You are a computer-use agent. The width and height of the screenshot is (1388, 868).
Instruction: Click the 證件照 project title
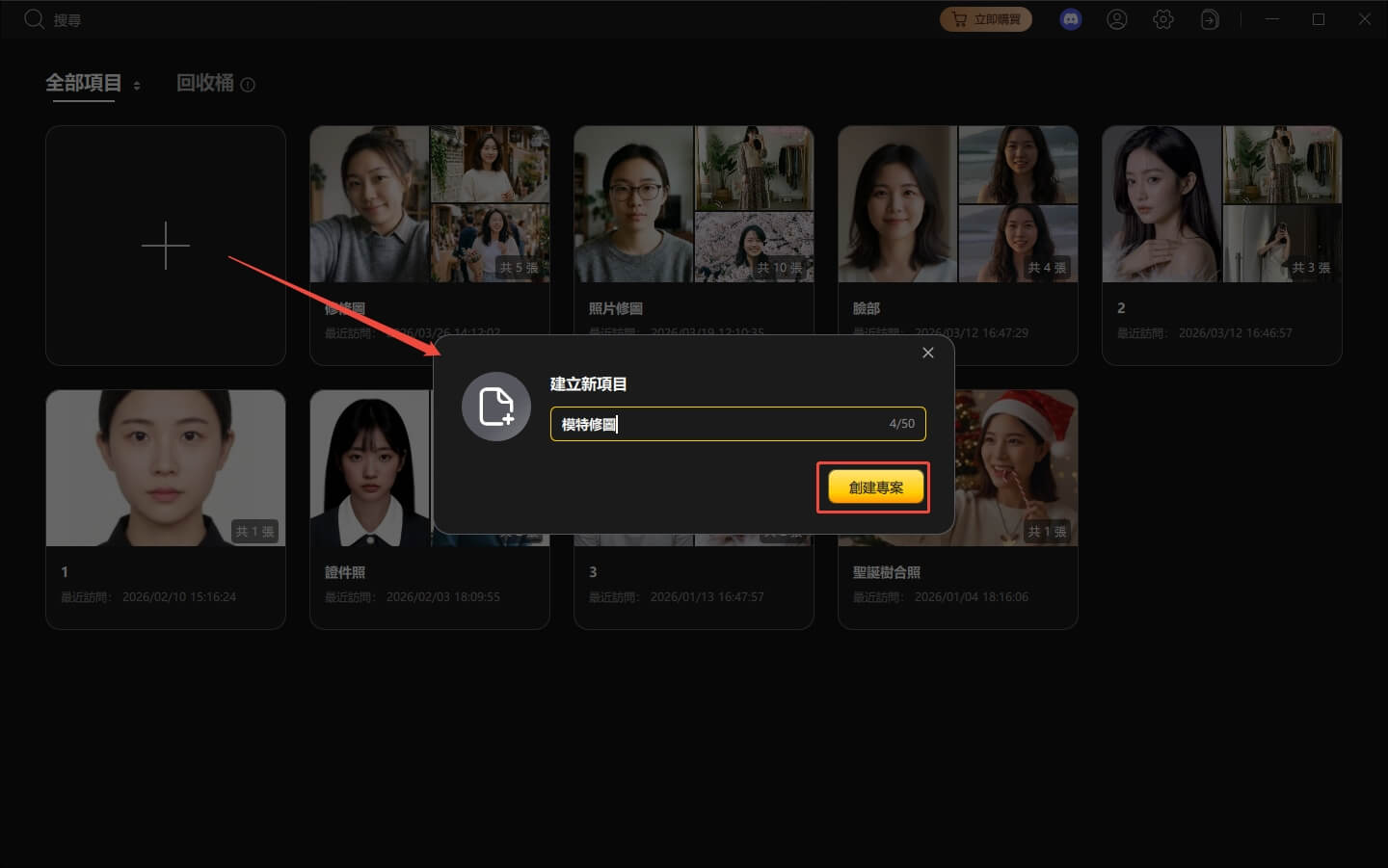(345, 572)
